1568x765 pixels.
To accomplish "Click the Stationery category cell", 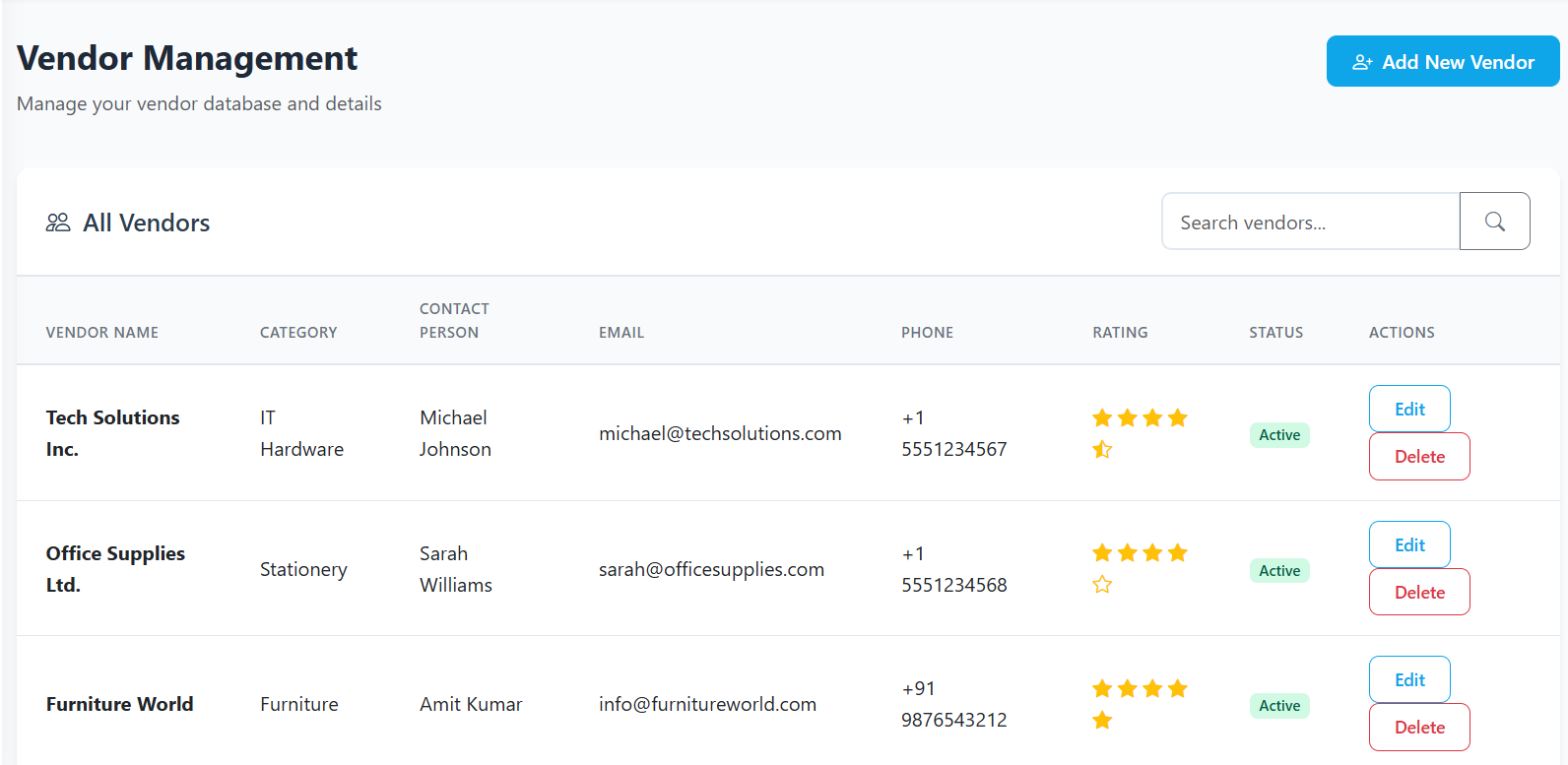I will coord(303,569).
